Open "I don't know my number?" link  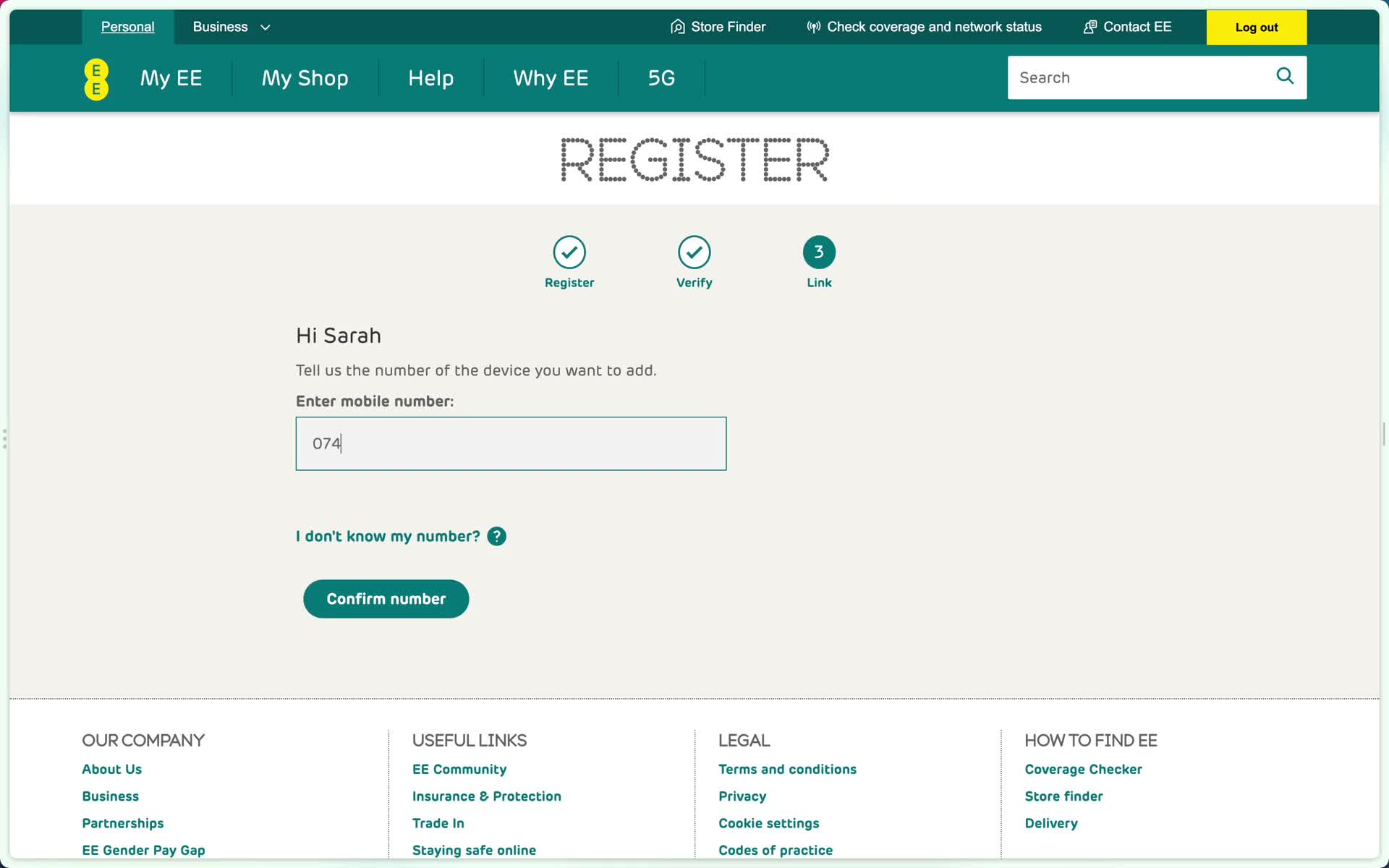388,536
